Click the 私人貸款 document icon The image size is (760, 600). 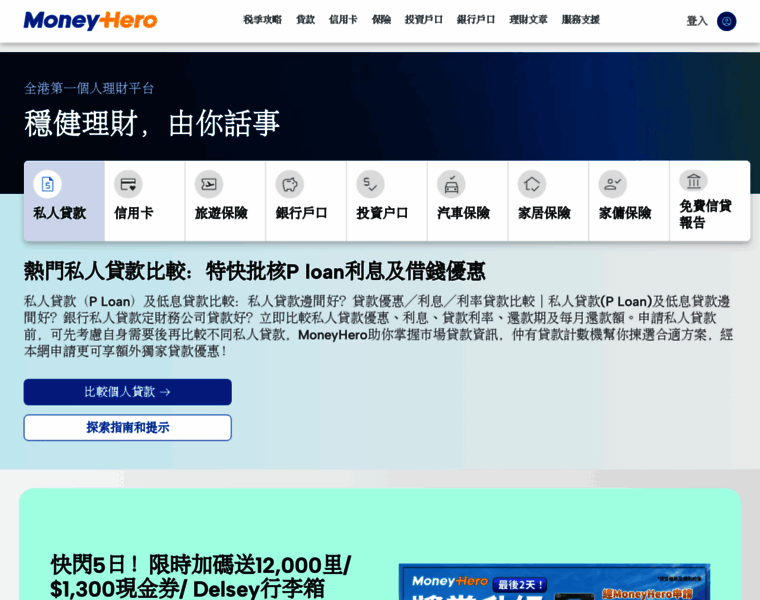[48, 184]
